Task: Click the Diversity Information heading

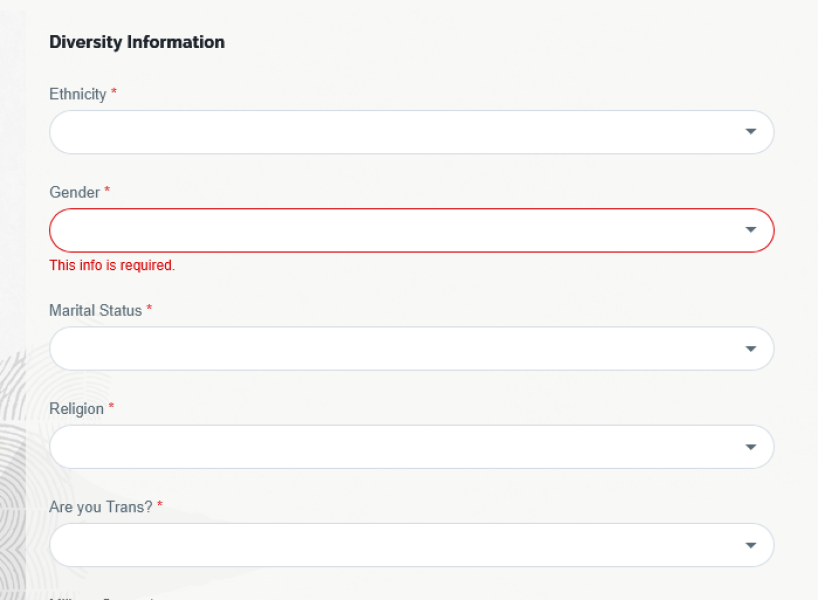Action: [137, 42]
